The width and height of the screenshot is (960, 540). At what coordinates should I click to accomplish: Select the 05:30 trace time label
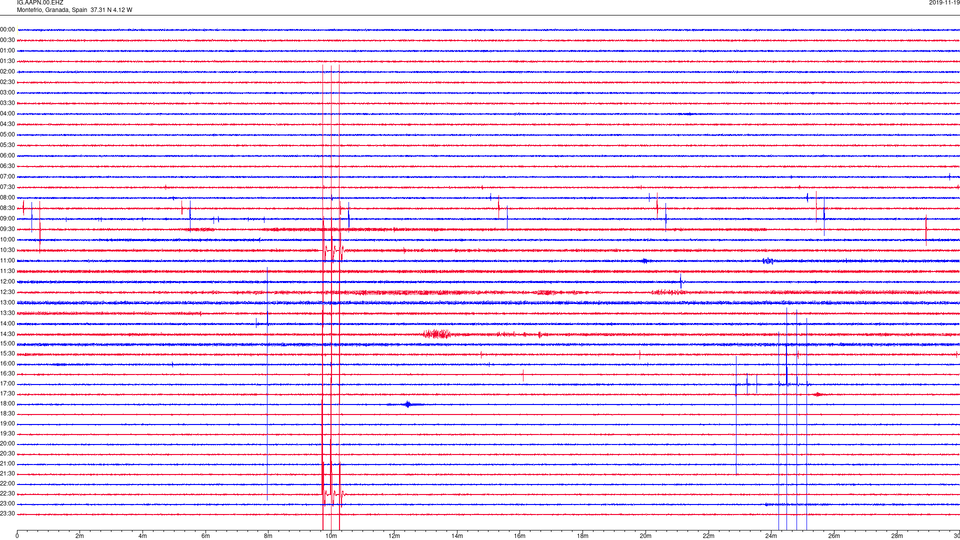coord(7,145)
